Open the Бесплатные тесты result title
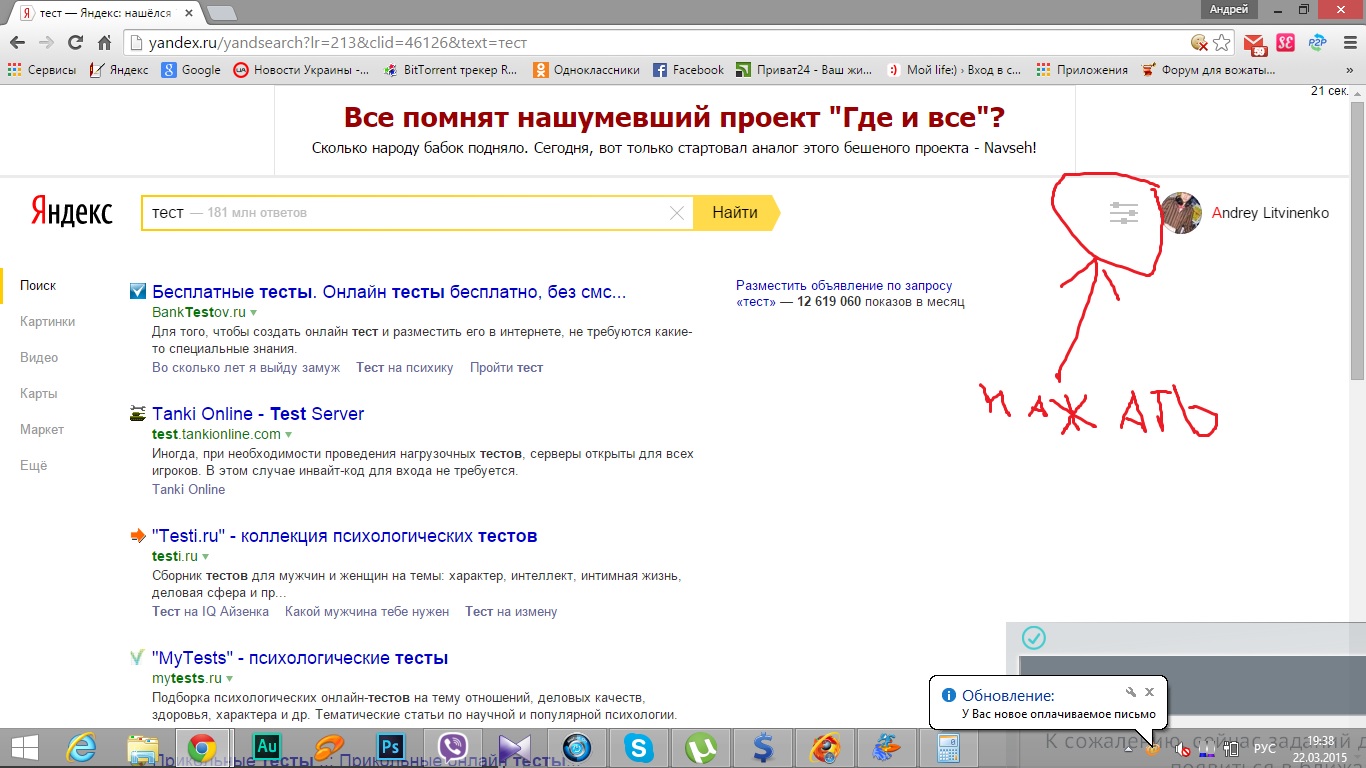1366x768 pixels. click(x=389, y=292)
